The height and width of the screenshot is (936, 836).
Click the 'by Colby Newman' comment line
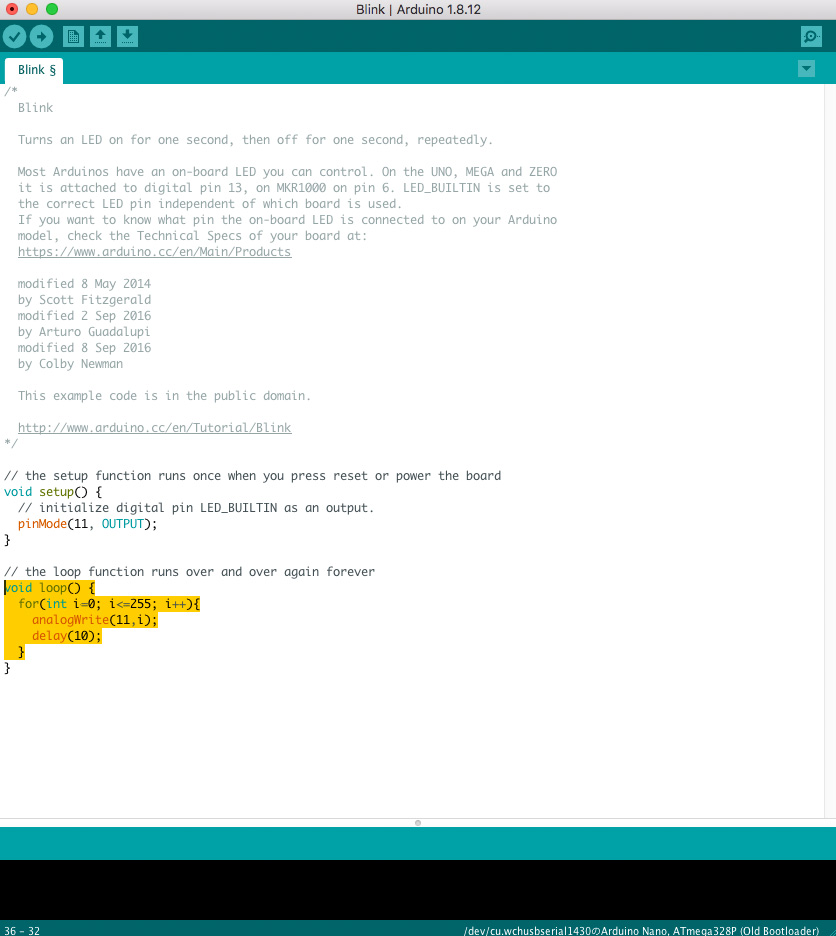coord(70,364)
